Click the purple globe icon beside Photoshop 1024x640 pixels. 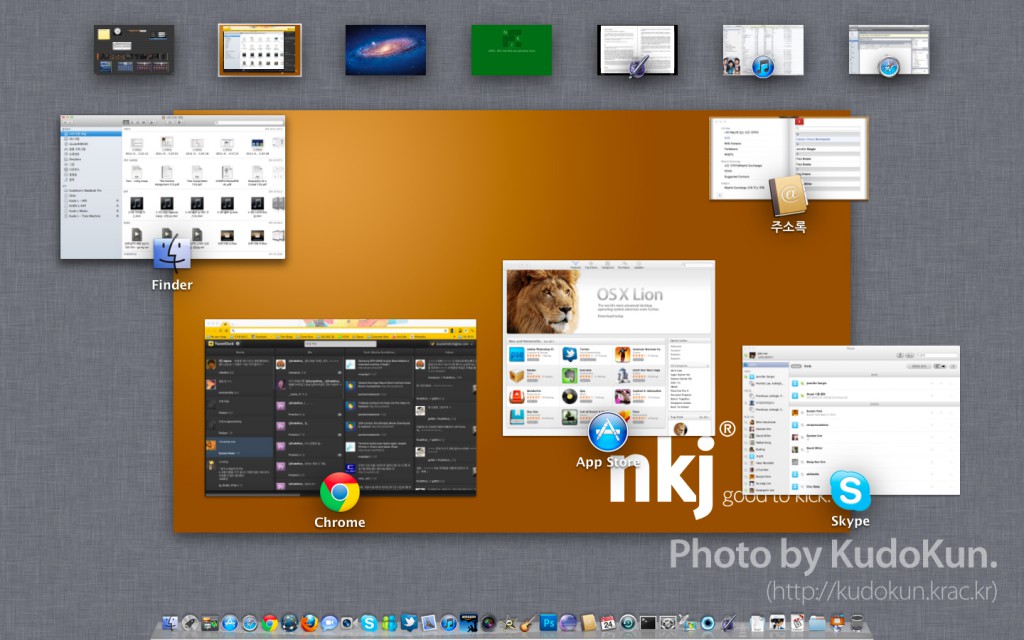[x=568, y=623]
